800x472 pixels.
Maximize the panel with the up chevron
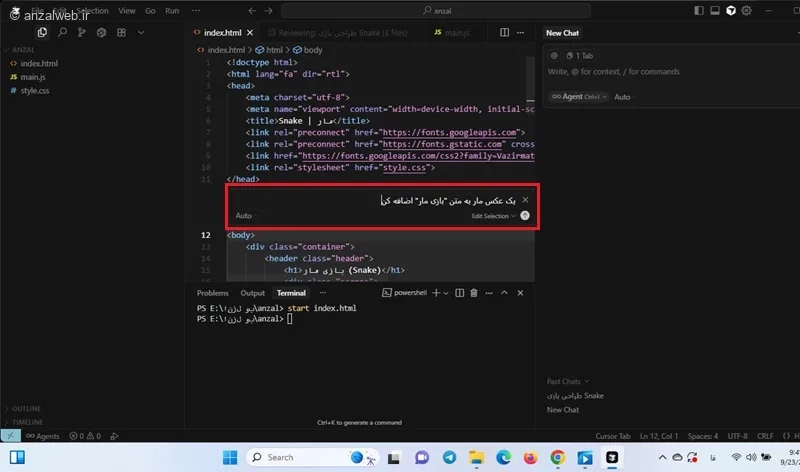coord(504,293)
